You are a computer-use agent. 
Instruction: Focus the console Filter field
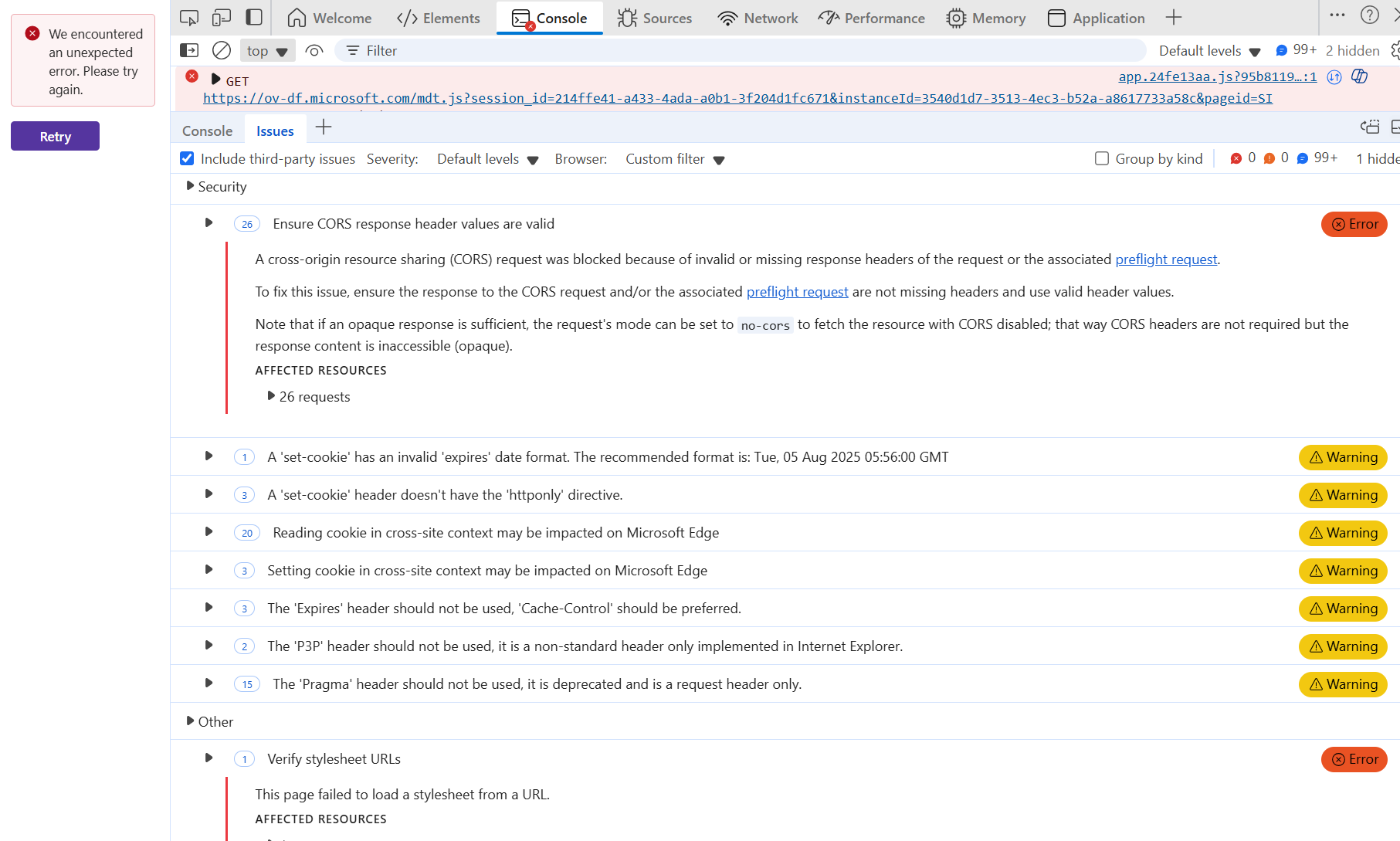coord(740,50)
